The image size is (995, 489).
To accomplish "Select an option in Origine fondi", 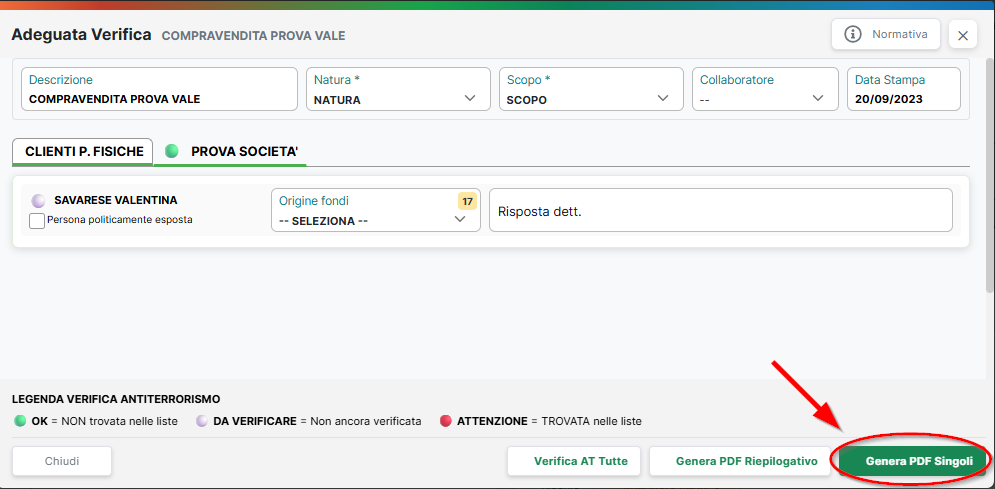I will pos(376,210).
